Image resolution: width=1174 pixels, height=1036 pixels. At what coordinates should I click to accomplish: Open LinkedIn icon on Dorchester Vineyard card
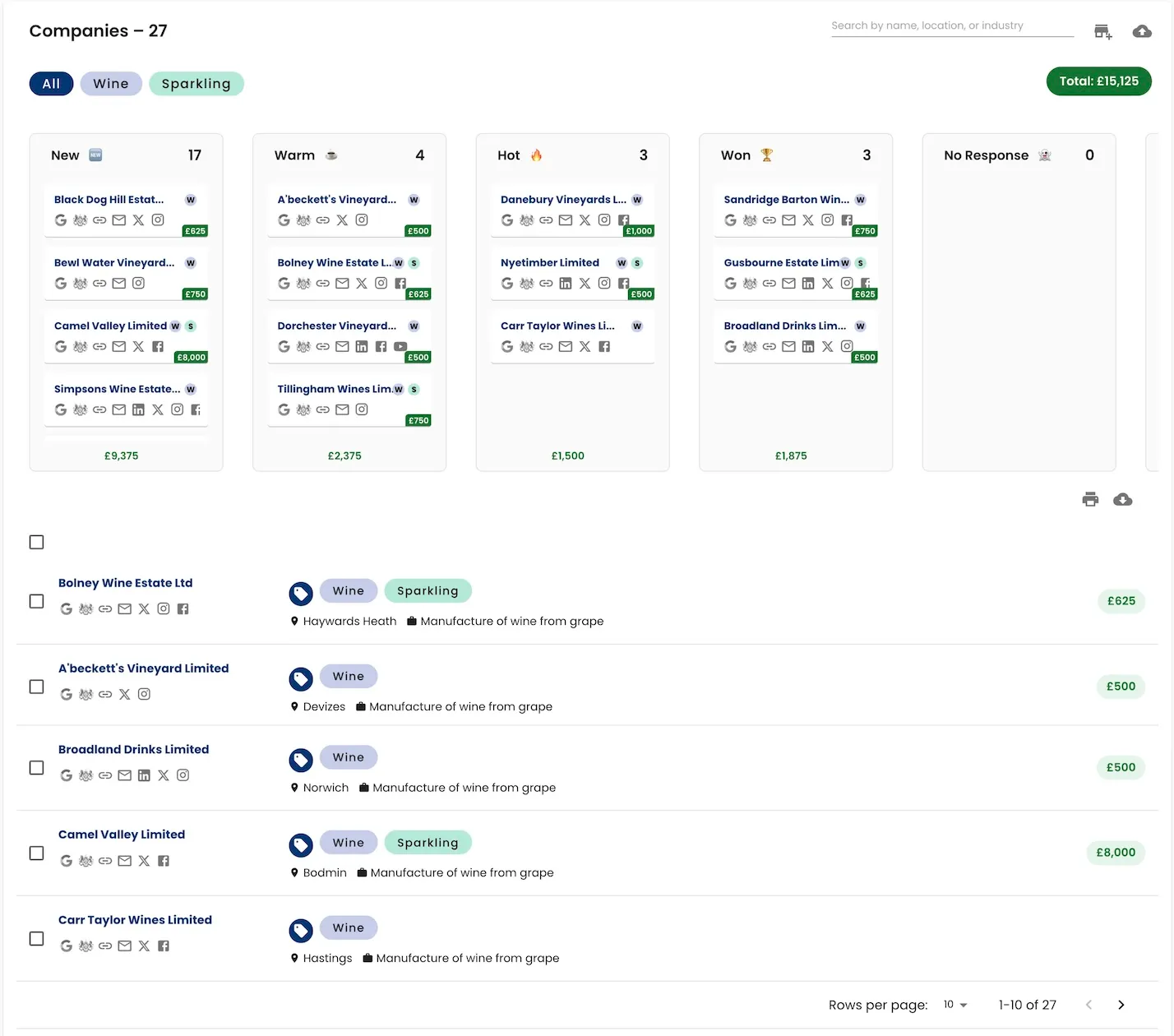tap(362, 347)
